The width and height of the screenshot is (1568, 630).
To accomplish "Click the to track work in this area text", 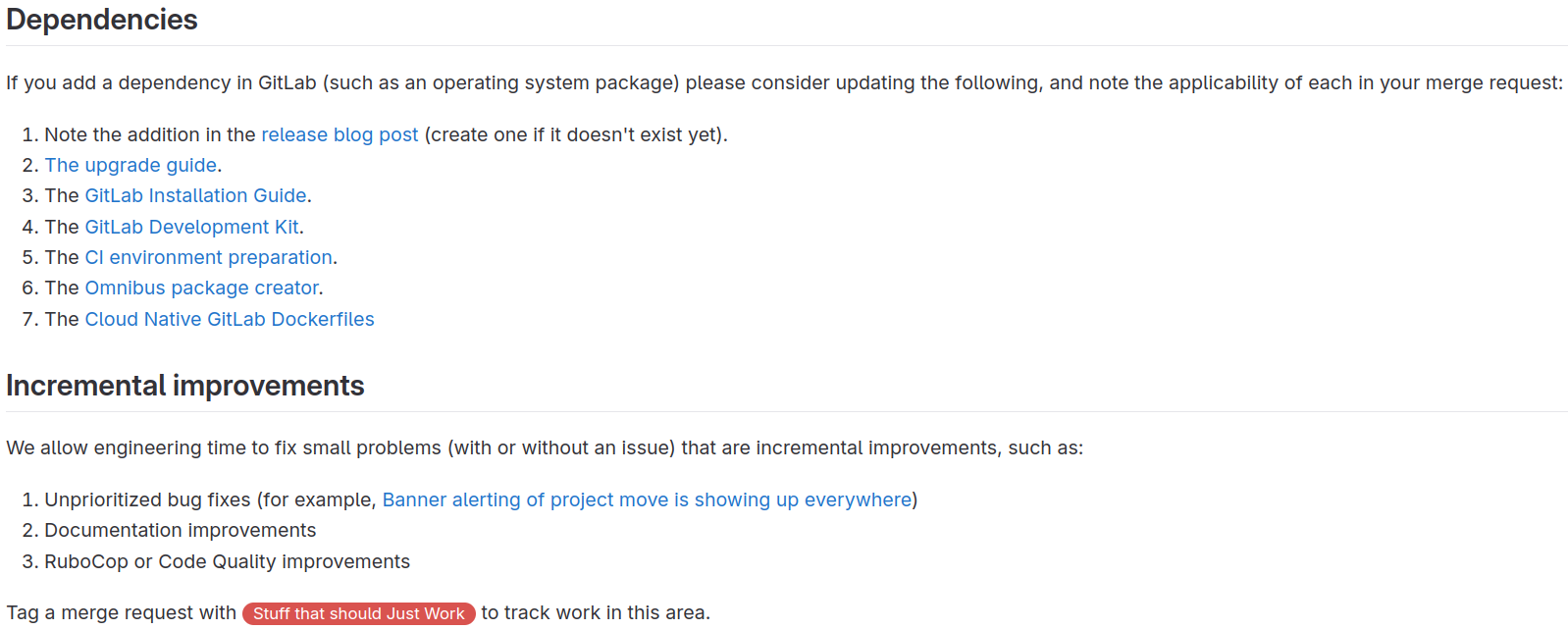I will click(x=596, y=612).
